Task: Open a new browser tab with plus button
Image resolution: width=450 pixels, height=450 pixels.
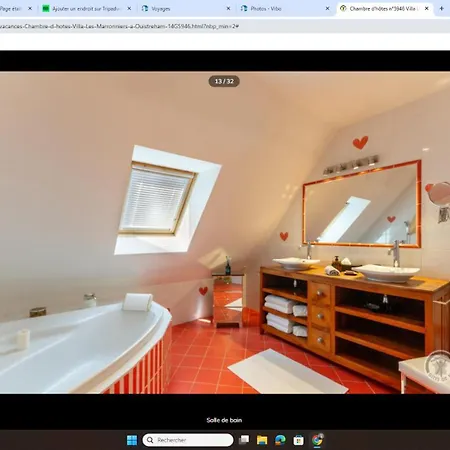Action: tap(442, 9)
